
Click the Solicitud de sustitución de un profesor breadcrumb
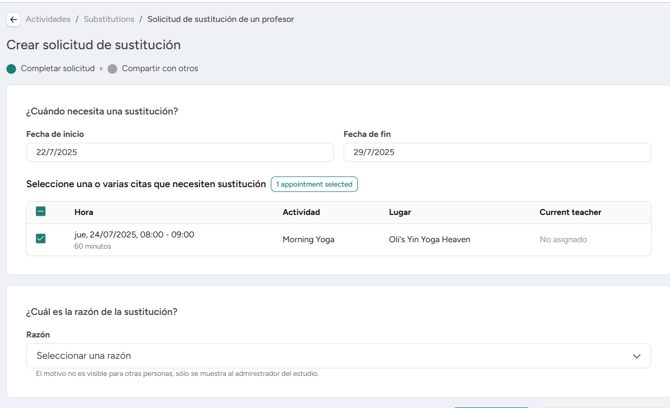coord(220,19)
